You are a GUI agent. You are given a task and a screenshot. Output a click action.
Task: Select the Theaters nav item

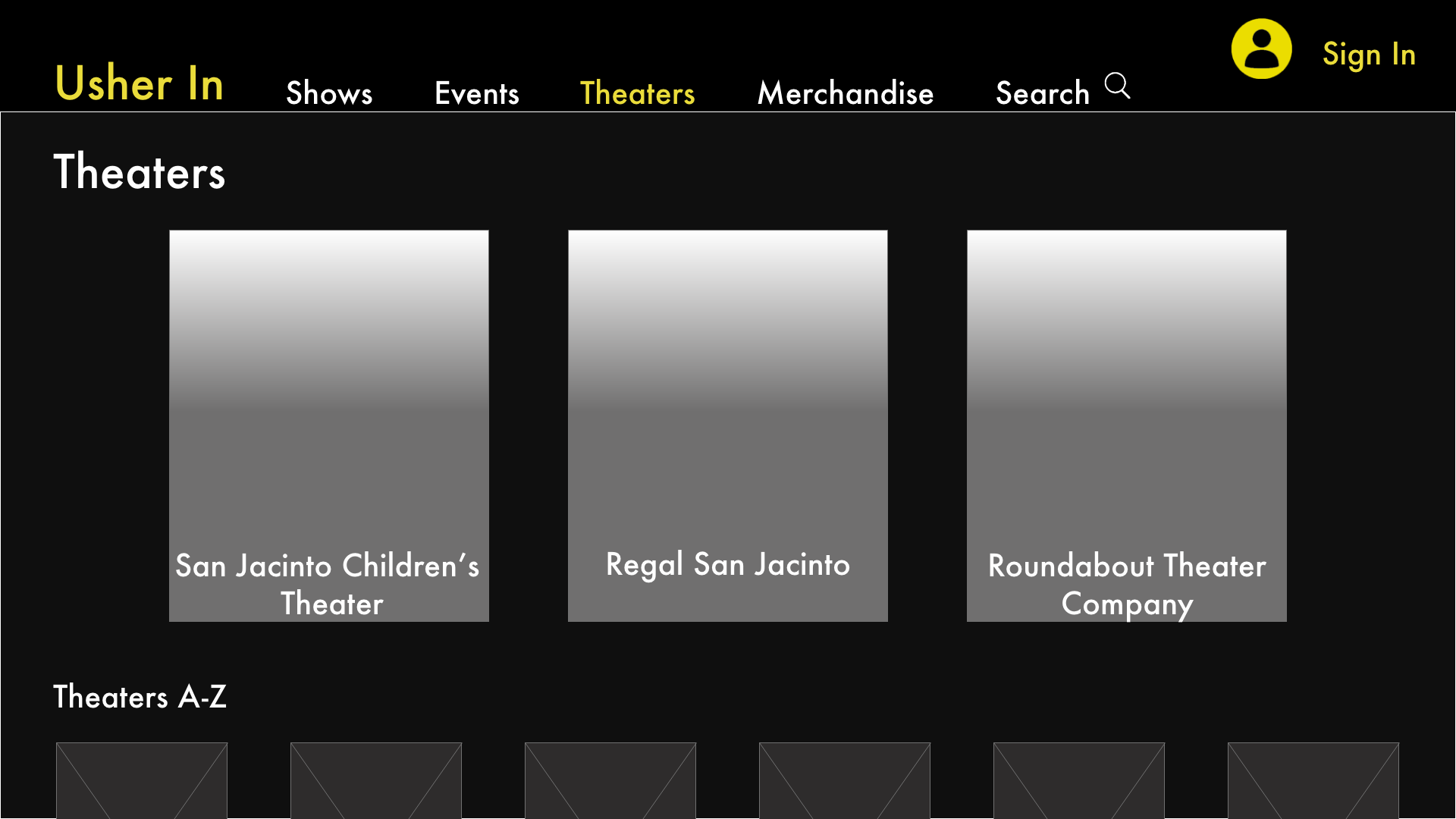[638, 93]
